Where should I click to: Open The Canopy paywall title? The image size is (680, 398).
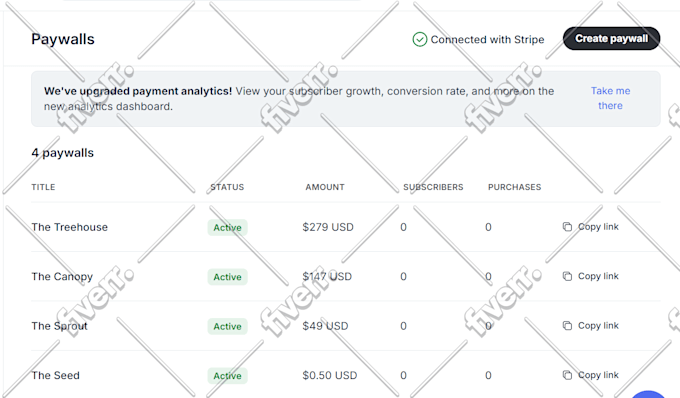click(x=62, y=277)
